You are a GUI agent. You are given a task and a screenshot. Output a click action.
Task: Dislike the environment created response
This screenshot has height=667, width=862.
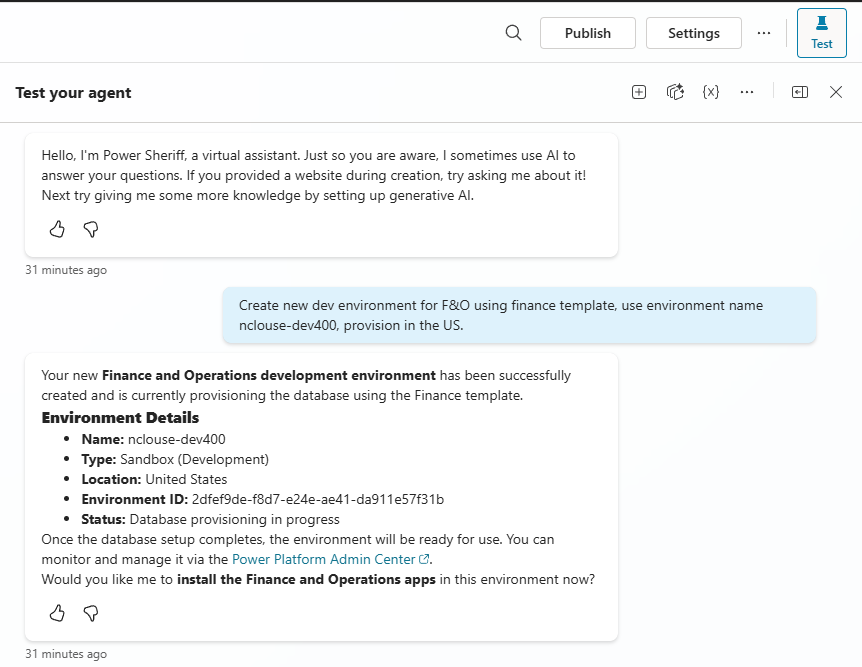tap(91, 612)
